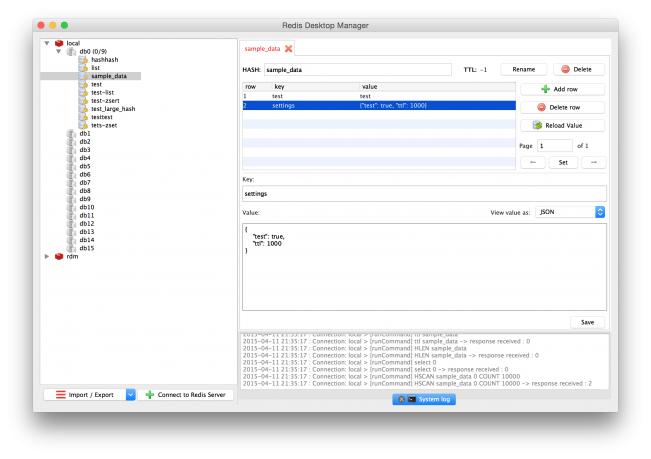This screenshot has width=651, height=459.
Task: Select the db5 database
Action: pos(85,166)
